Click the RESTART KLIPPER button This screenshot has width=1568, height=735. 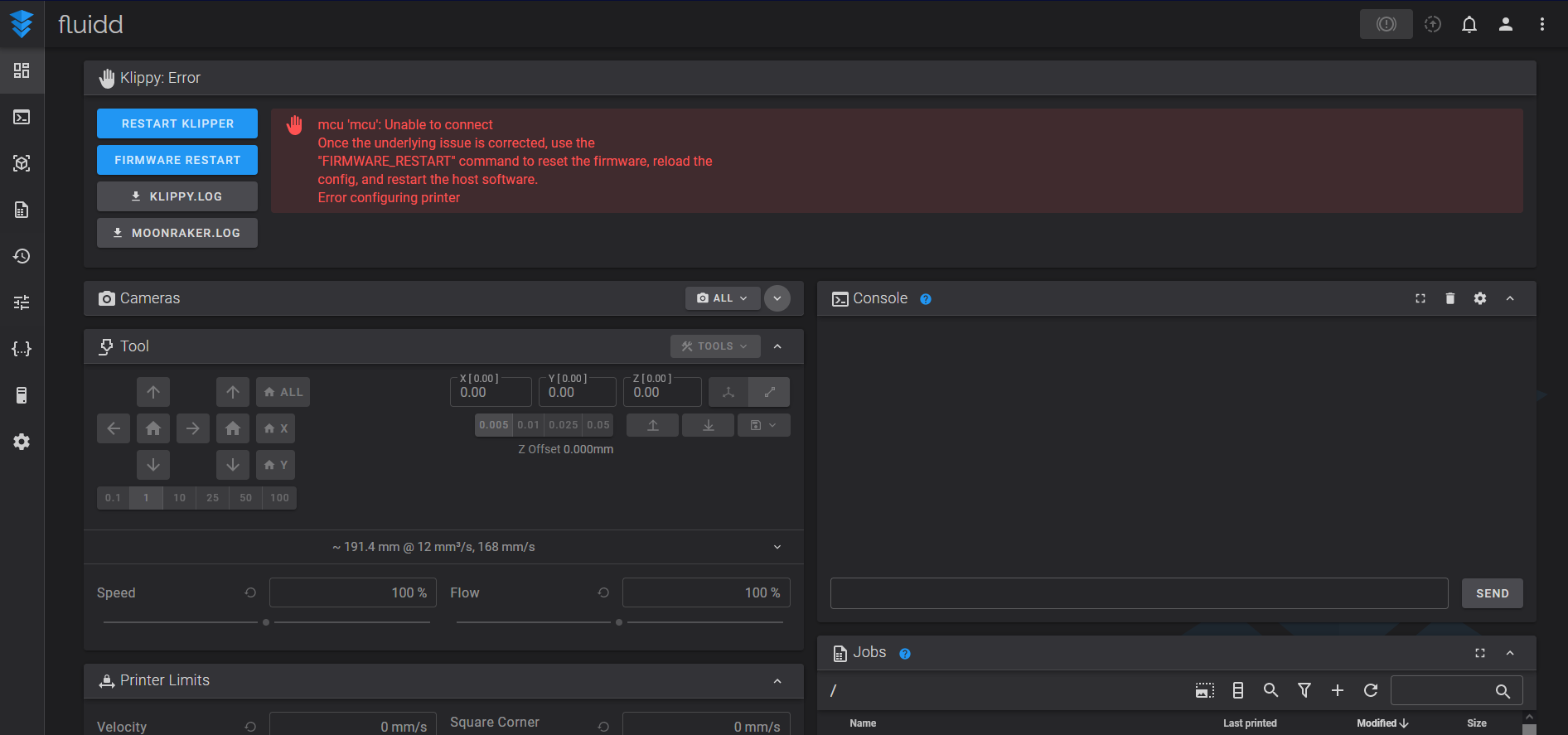(x=177, y=123)
